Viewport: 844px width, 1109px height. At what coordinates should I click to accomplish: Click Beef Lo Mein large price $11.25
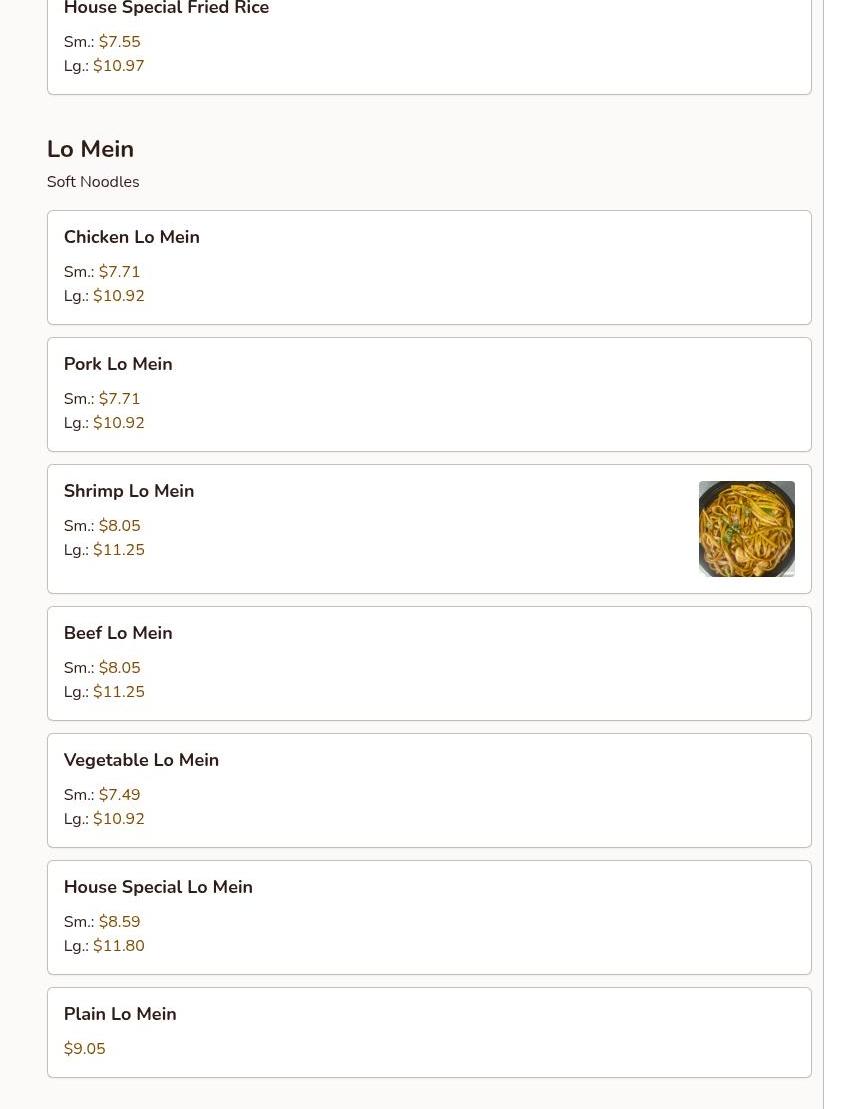[x=119, y=692]
